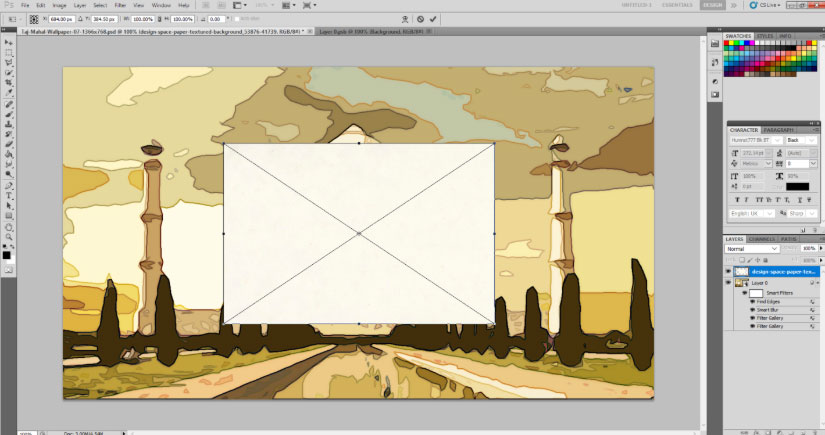Viewport: 825px width, 435px height.
Task: Select the Crop tool
Action: (x=9, y=83)
